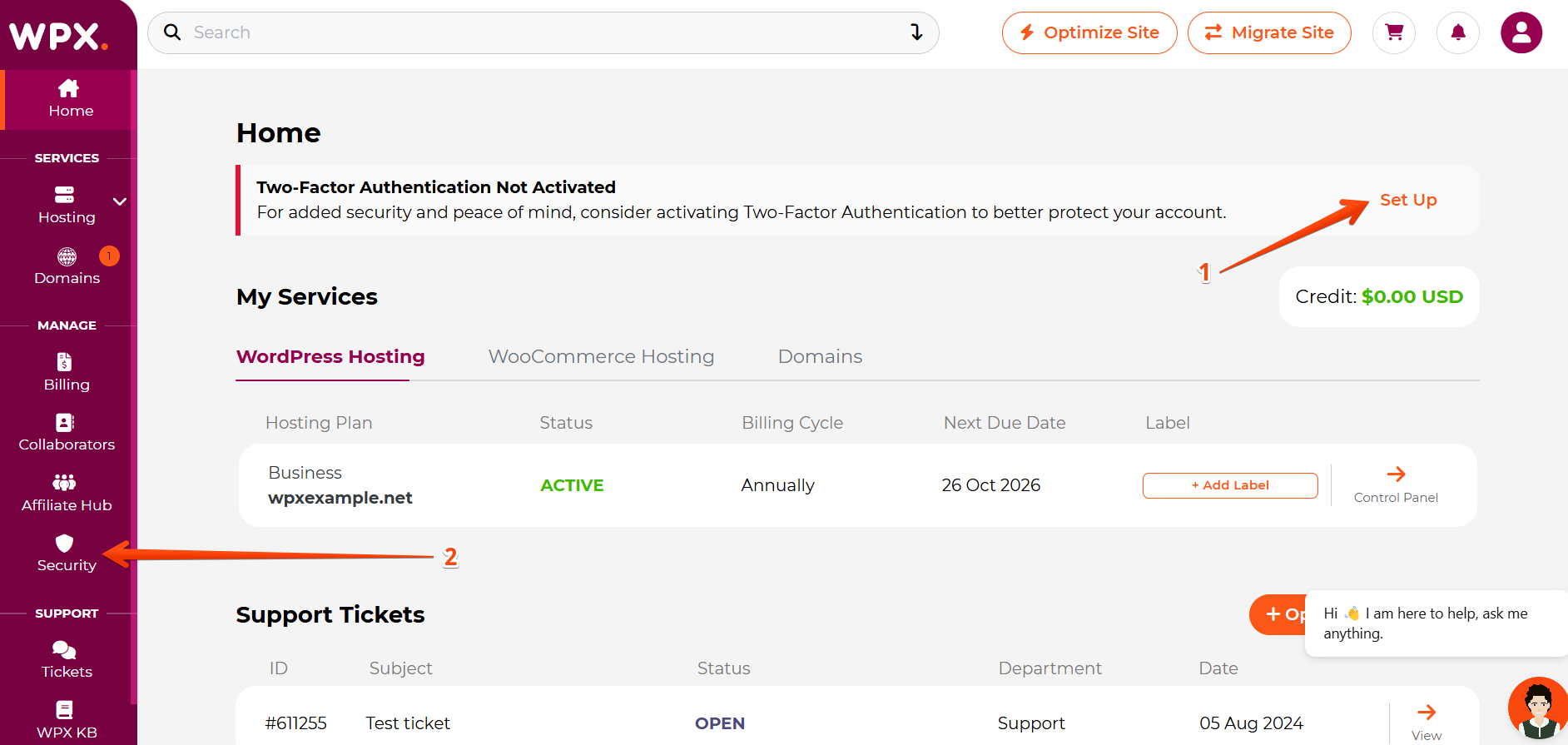Screen dimensions: 1568x745
Task: Click the WPX logo
Action: tap(58, 36)
